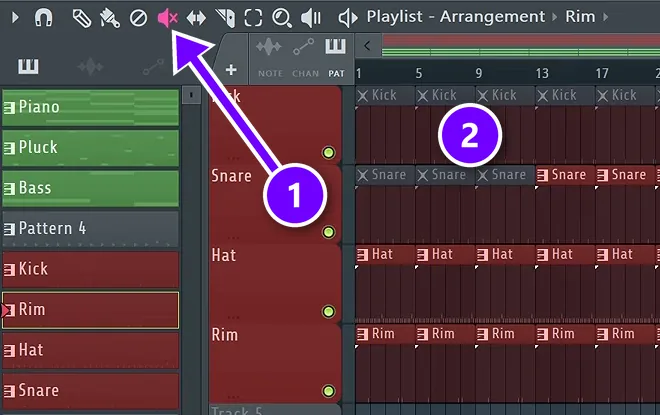Select the Slice tool
Screen dimensions: 660x415
(x=225, y=18)
